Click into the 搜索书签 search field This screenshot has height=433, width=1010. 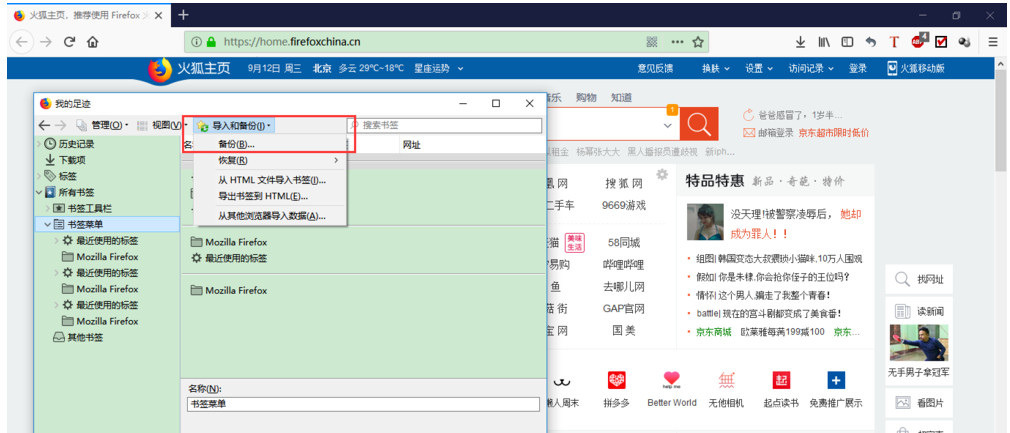tap(445, 125)
